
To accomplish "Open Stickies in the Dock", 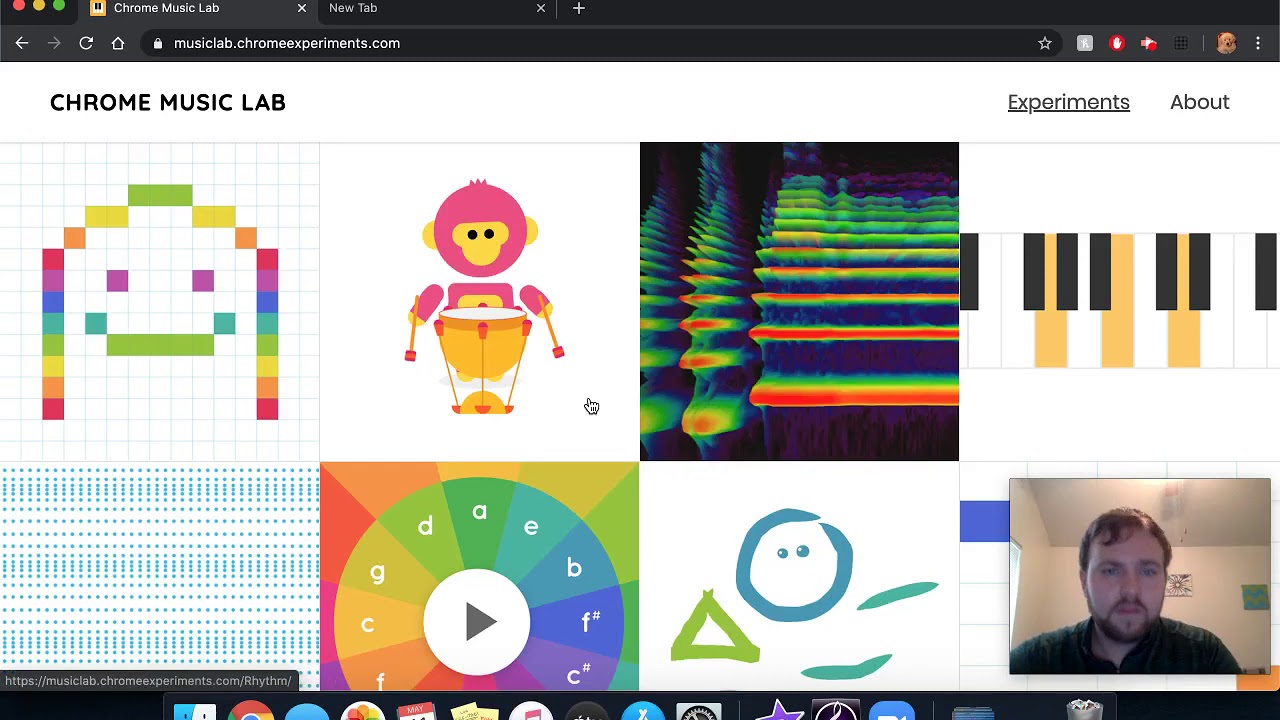I will pos(475,712).
